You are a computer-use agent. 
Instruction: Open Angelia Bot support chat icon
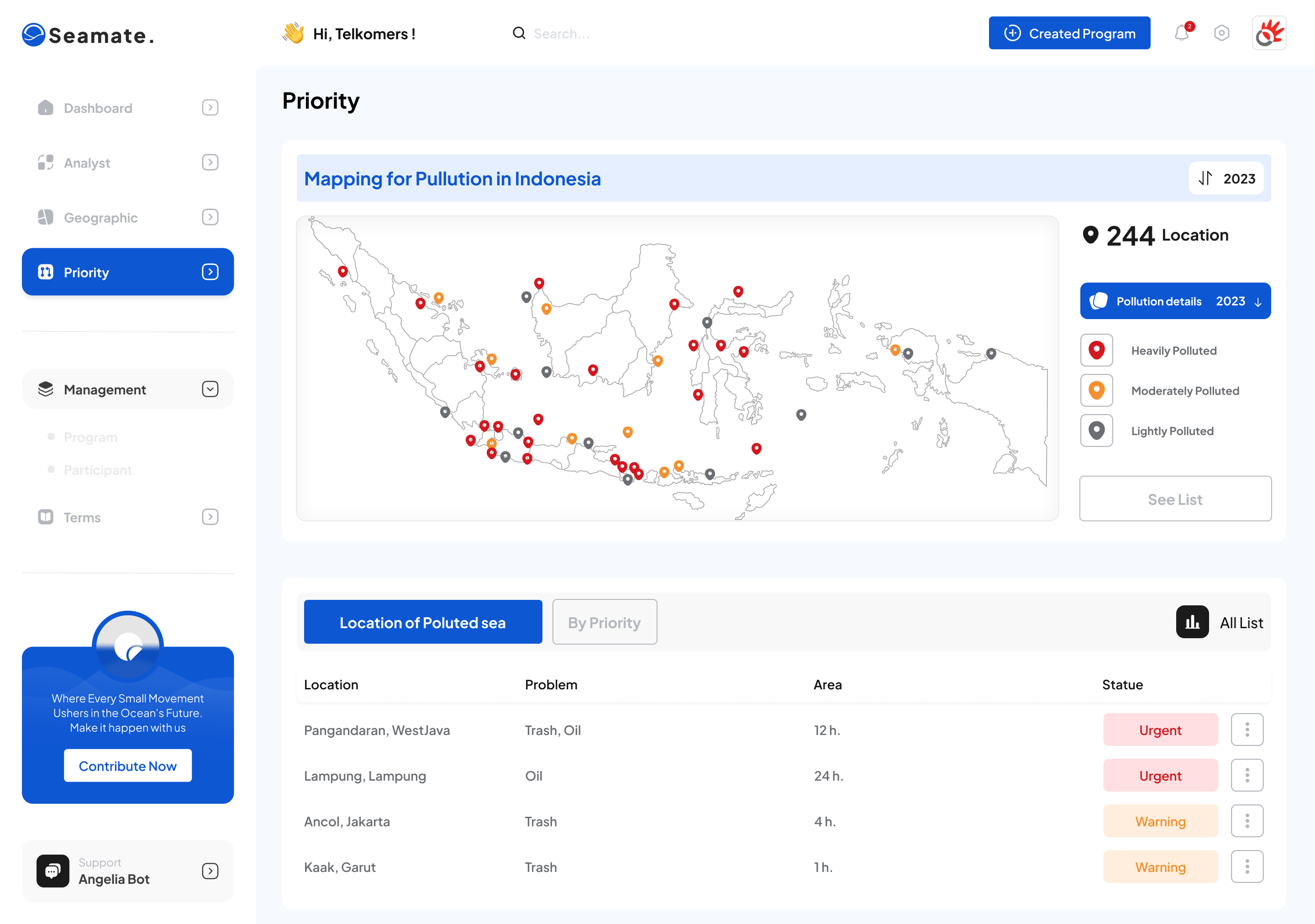(x=53, y=870)
